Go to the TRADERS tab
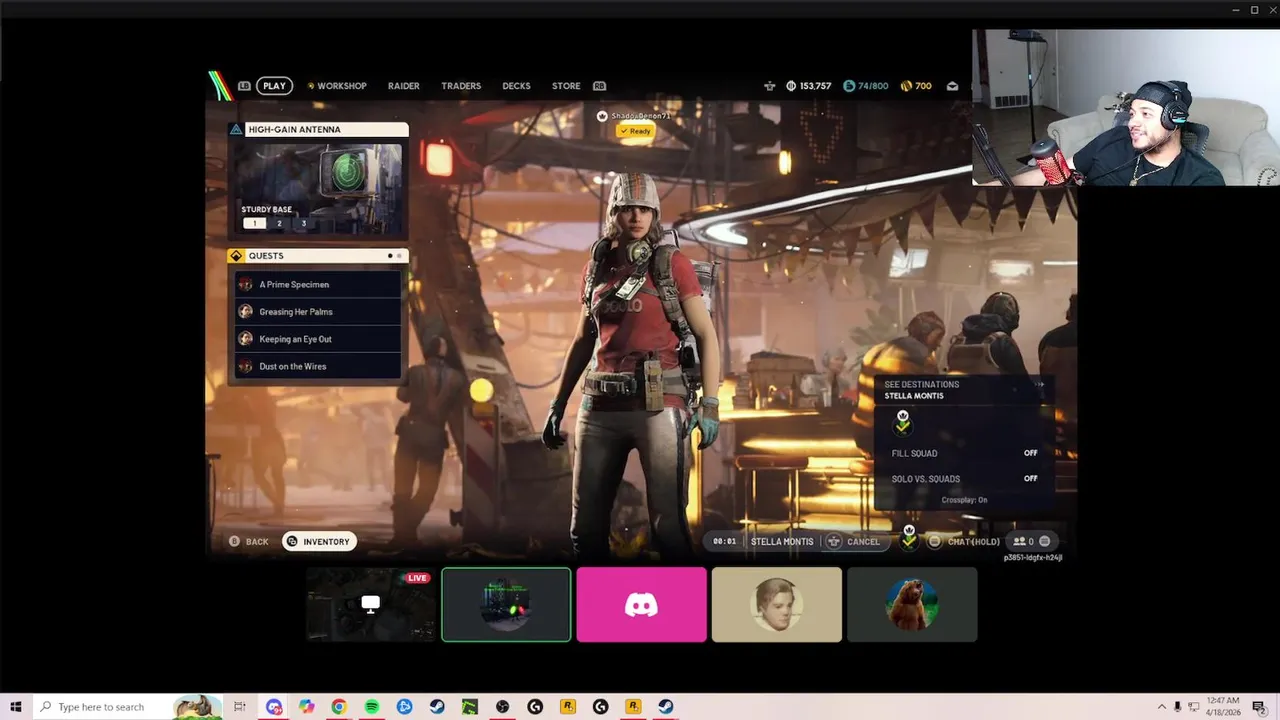 (461, 86)
